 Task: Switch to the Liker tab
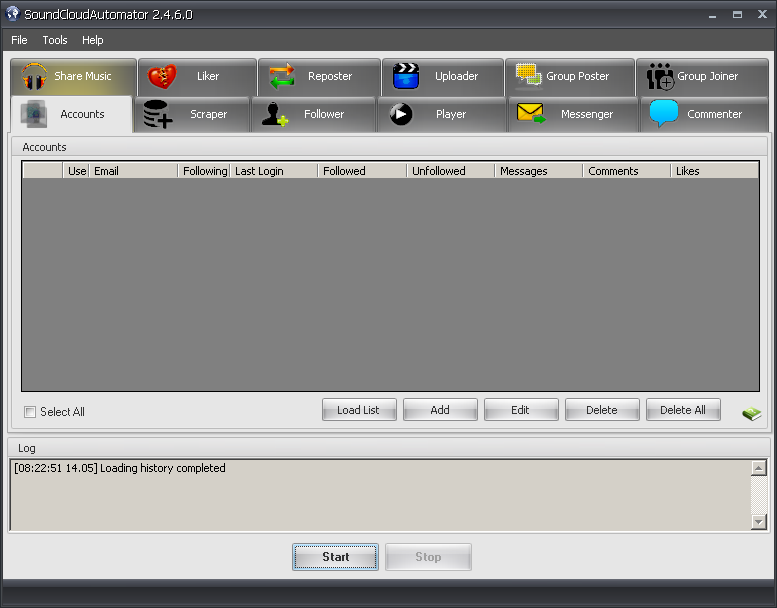(x=197, y=77)
